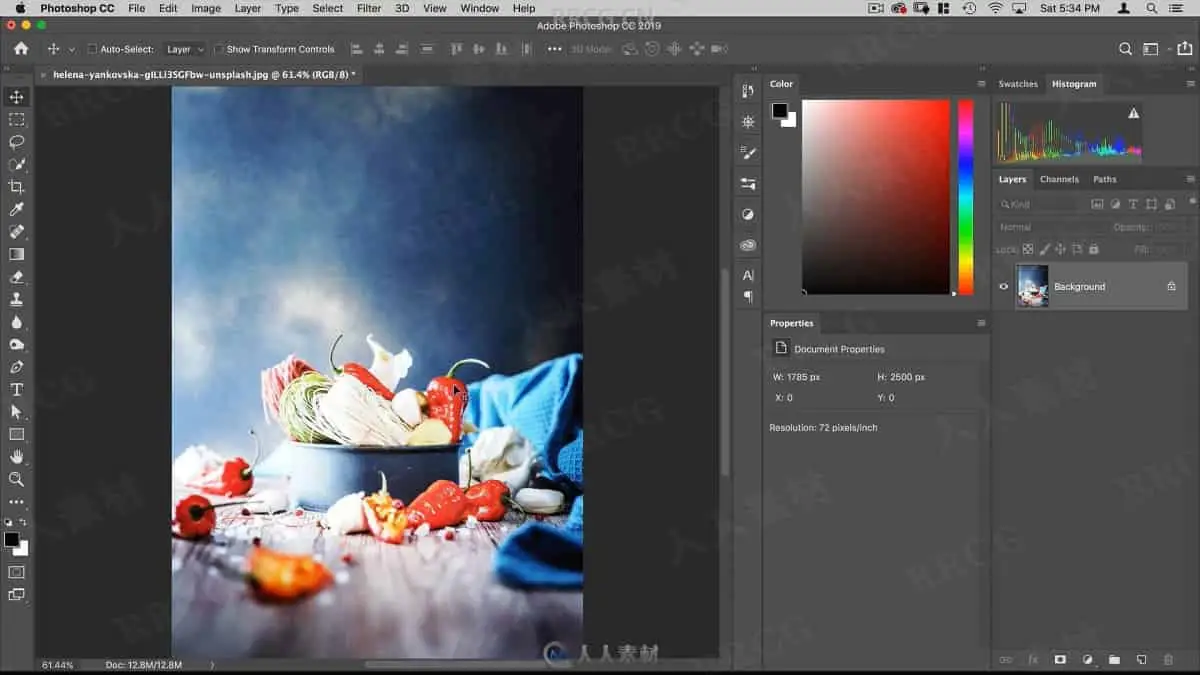Select the Blur tool
This screenshot has height=675, width=1200.
[x=16, y=322]
